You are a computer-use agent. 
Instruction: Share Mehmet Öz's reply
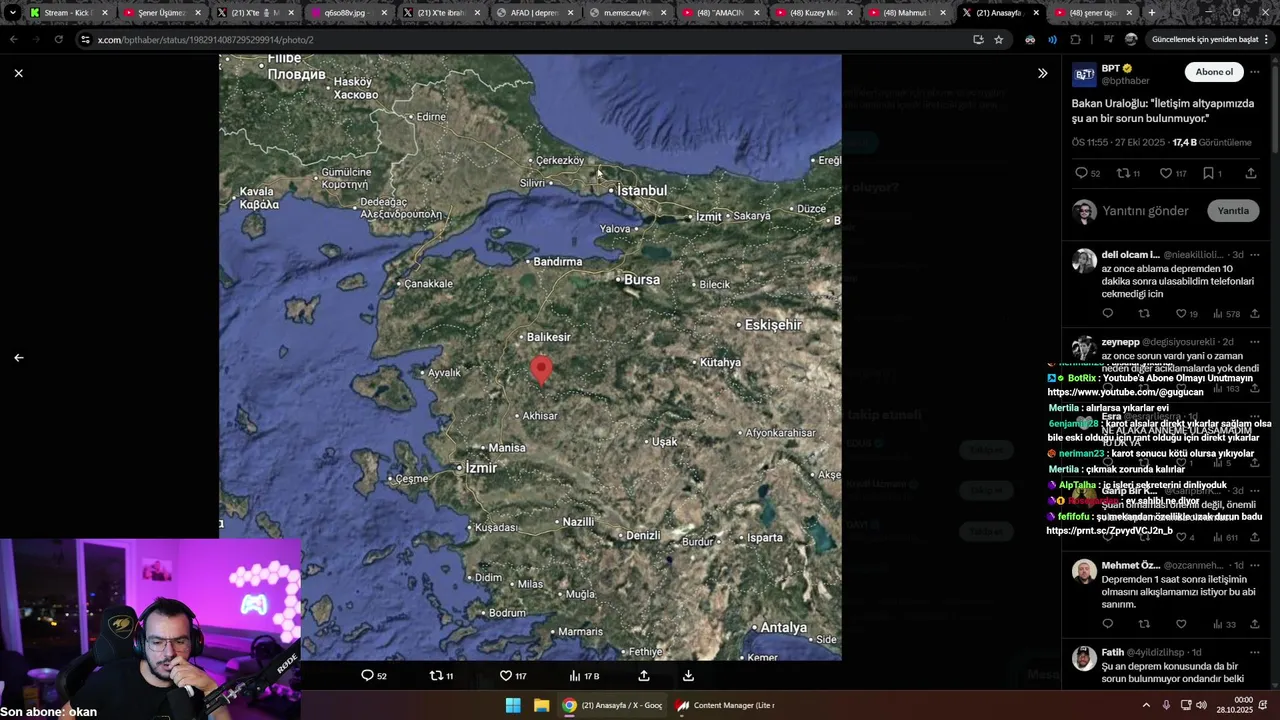click(1255, 624)
